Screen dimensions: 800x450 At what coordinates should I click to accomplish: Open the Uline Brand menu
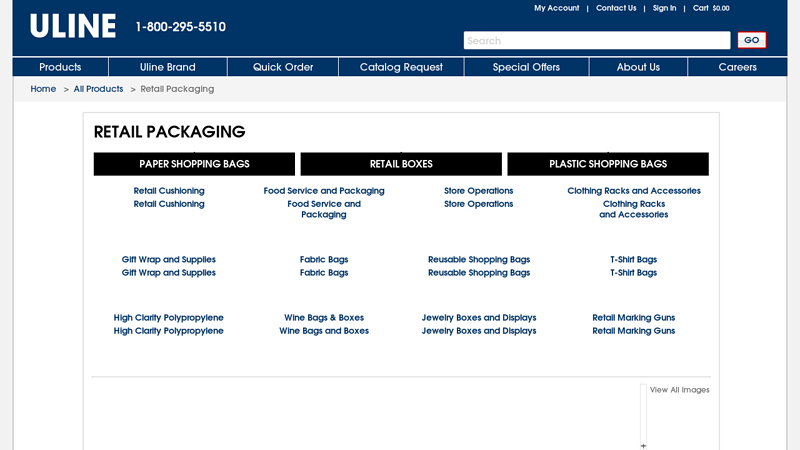click(x=167, y=67)
